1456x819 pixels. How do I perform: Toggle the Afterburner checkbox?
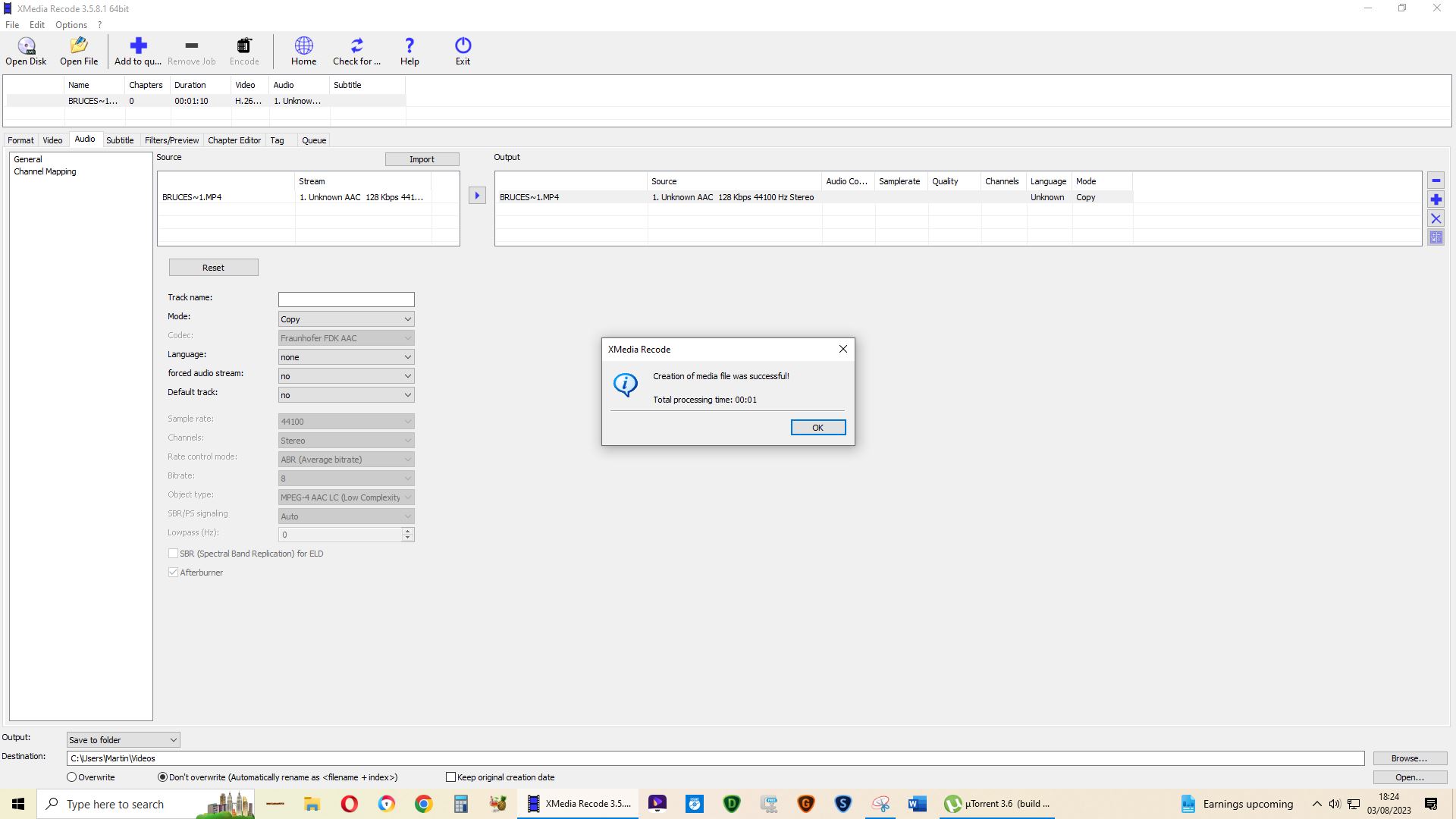point(173,572)
